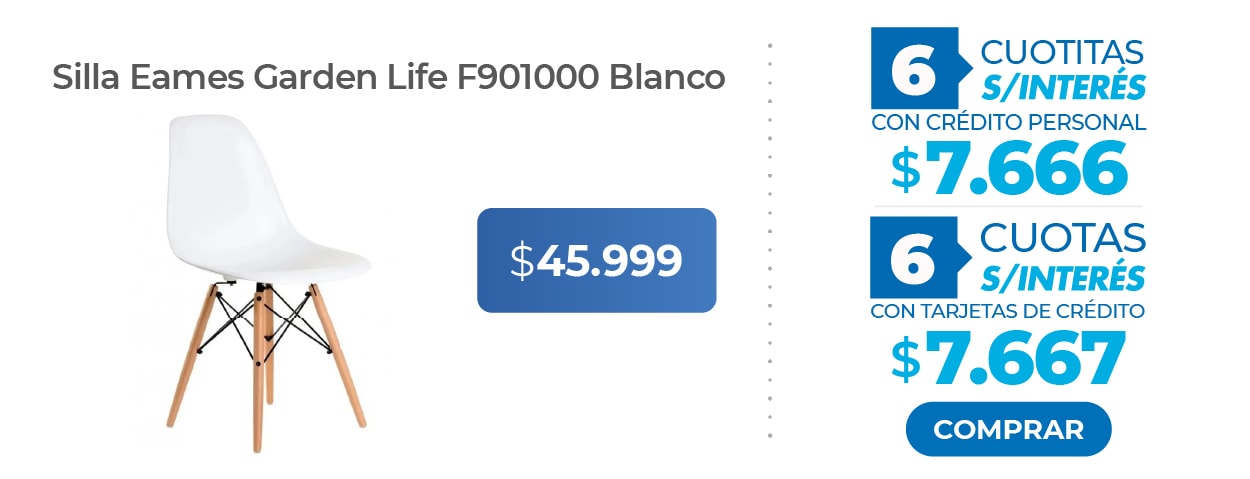
Task: Click the word Blanco in the title
Action: (x=666, y=77)
